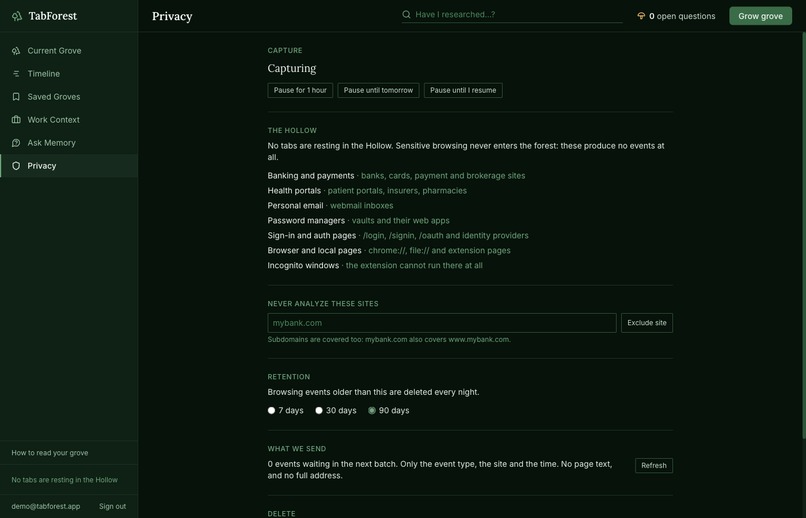Choose 30 days retention option
This screenshot has width=806, height=518.
[x=319, y=410]
